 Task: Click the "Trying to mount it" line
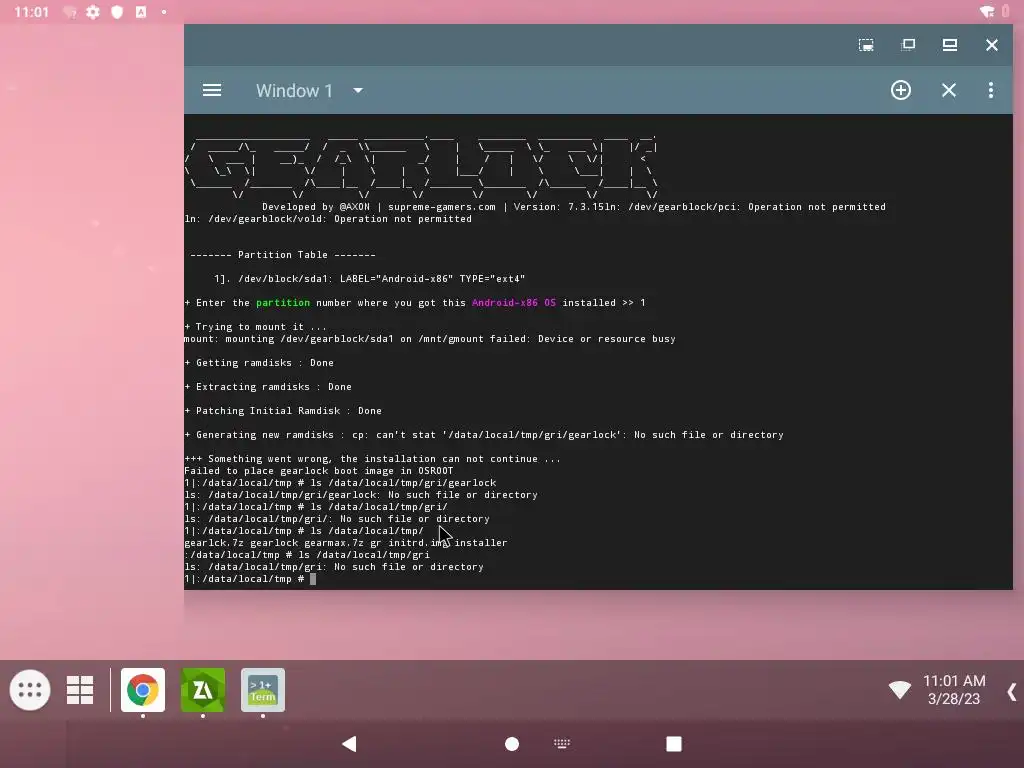coord(255,327)
